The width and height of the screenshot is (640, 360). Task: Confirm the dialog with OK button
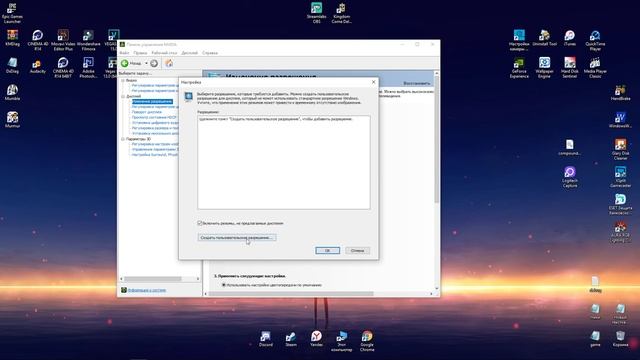(x=327, y=250)
